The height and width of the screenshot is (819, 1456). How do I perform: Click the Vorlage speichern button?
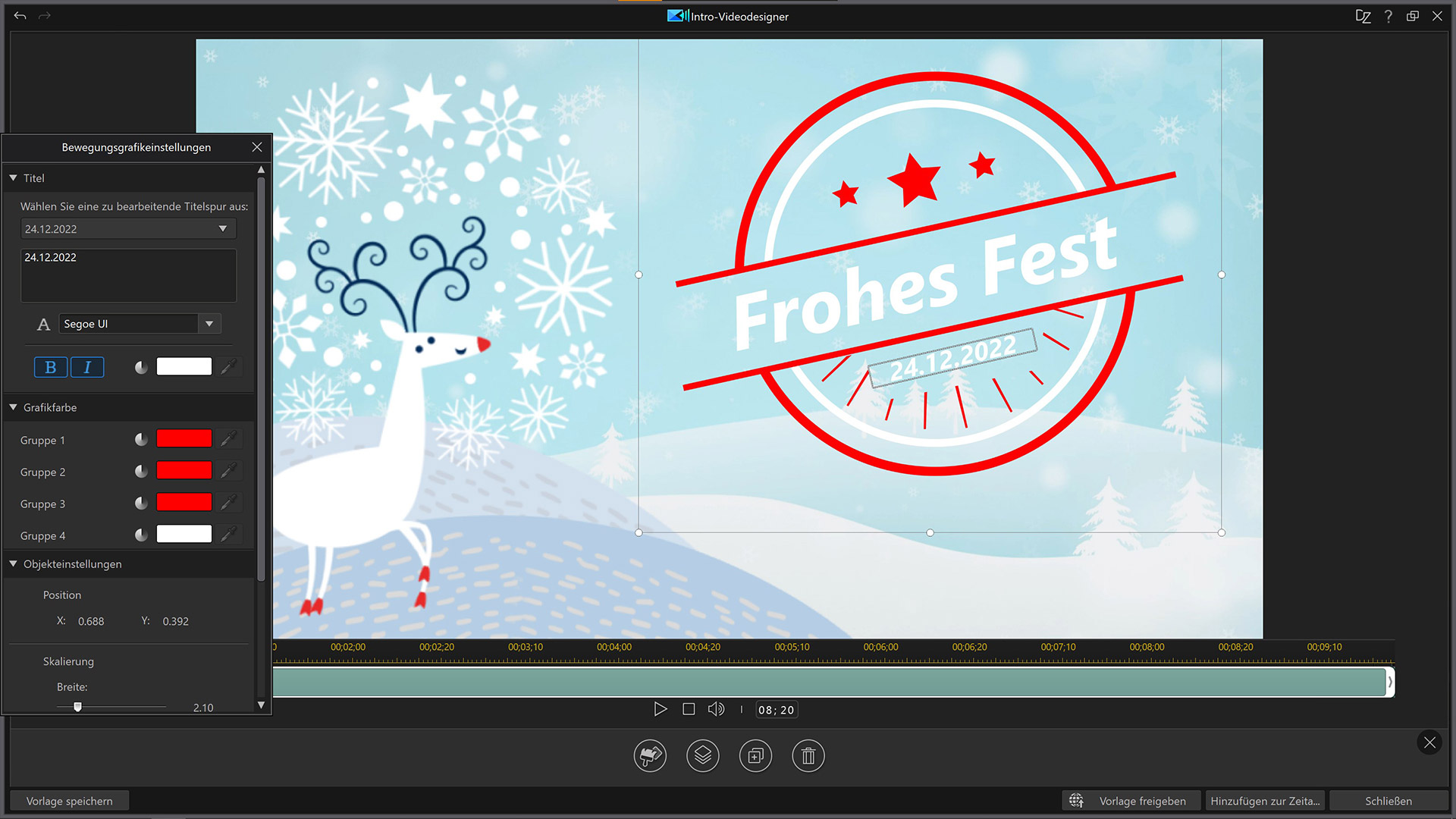[69, 801]
